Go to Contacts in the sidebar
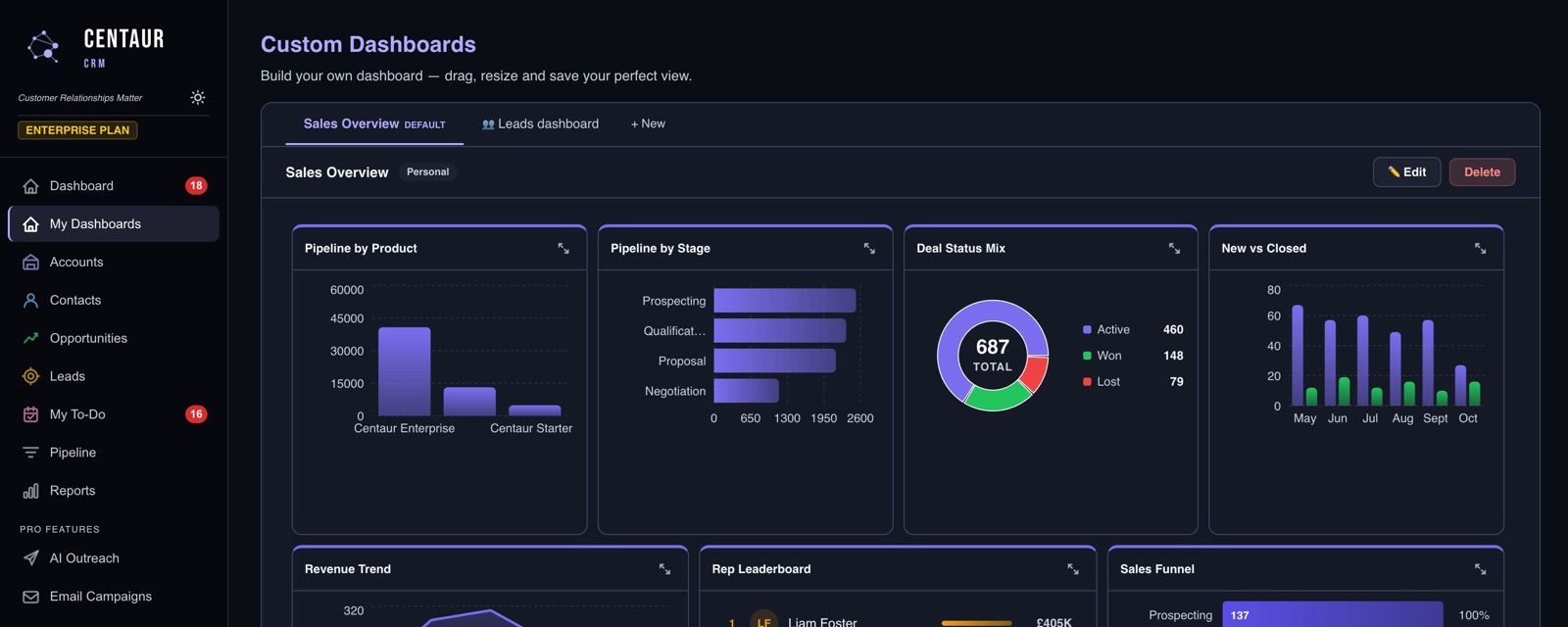This screenshot has height=627, width=1568. 114,301
